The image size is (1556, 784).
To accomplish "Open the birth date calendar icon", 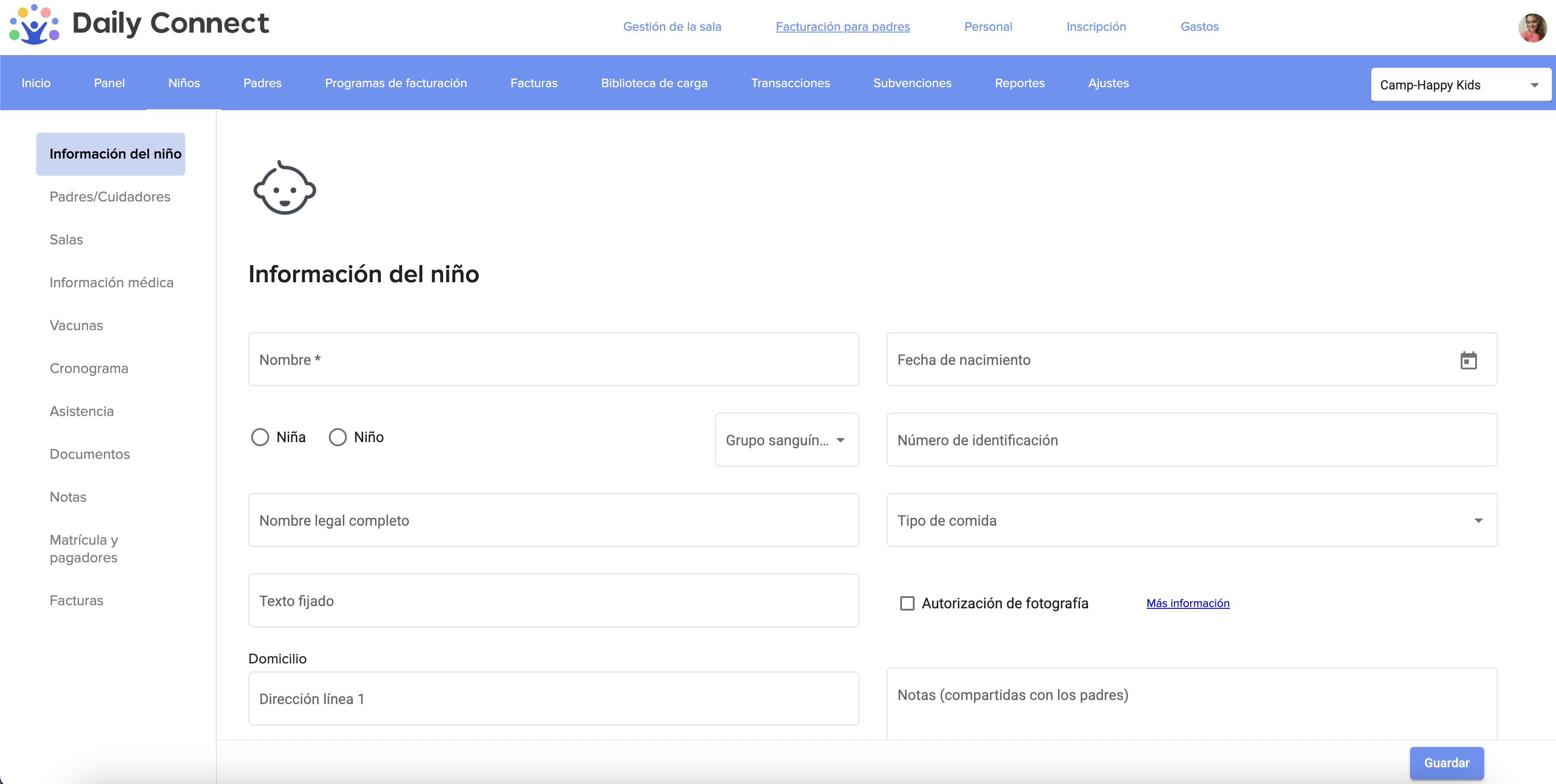I will 1468,360.
